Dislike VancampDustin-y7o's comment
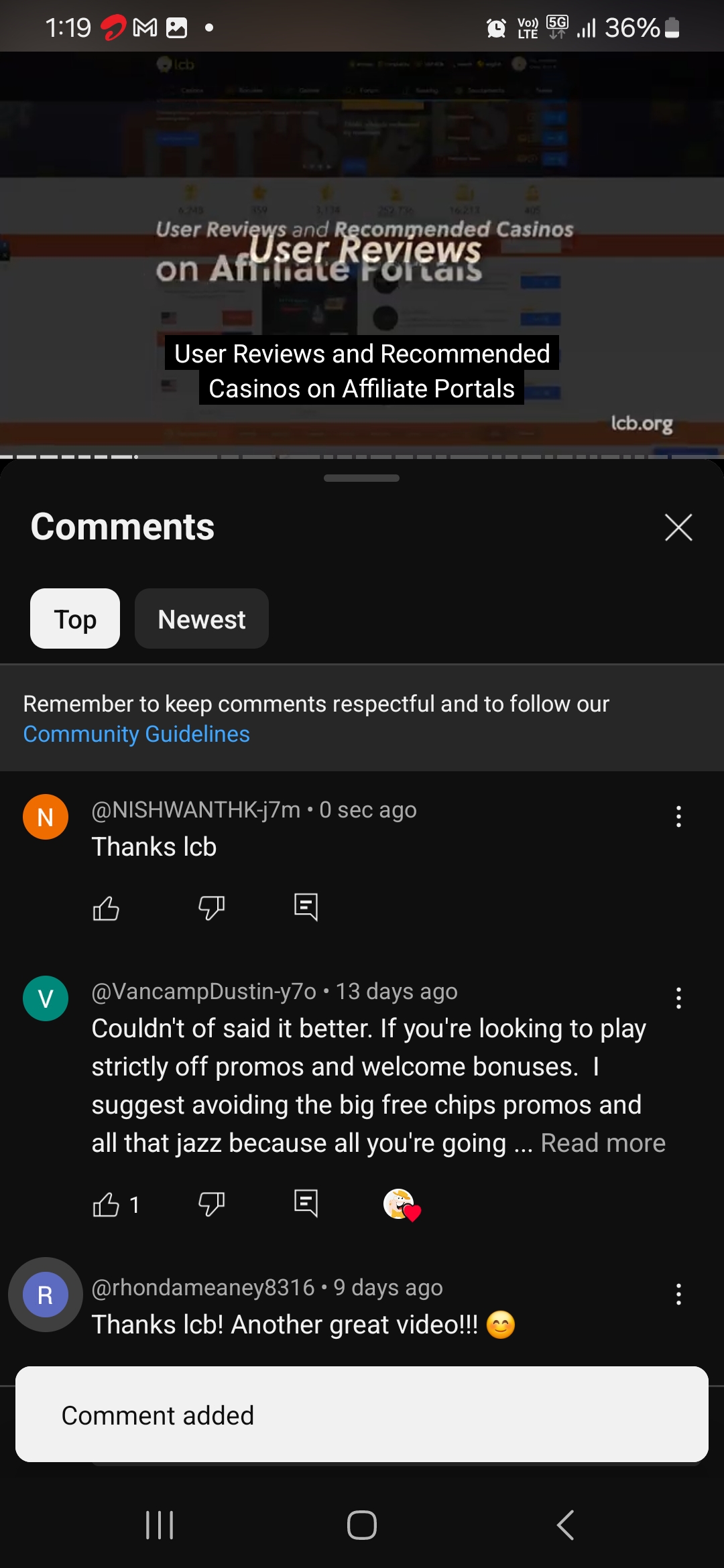Image resolution: width=724 pixels, height=1568 pixels. (212, 1204)
